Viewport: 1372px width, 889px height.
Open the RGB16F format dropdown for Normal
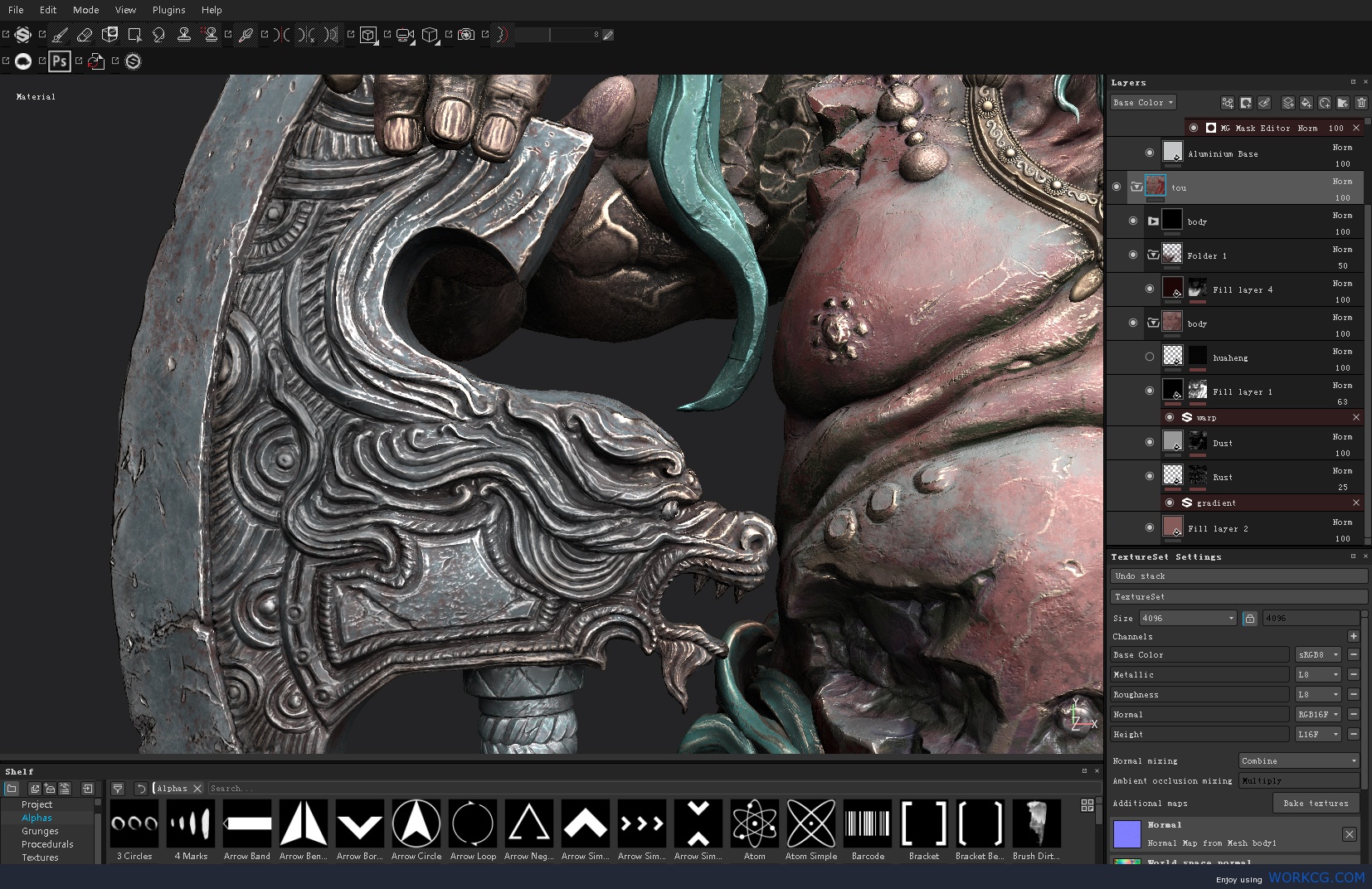tap(1318, 714)
